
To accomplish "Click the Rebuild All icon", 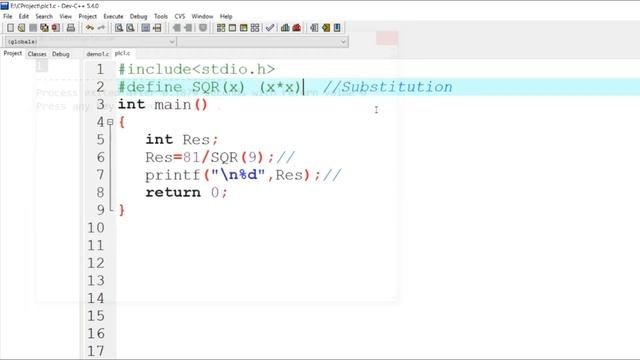I will point(255,28).
